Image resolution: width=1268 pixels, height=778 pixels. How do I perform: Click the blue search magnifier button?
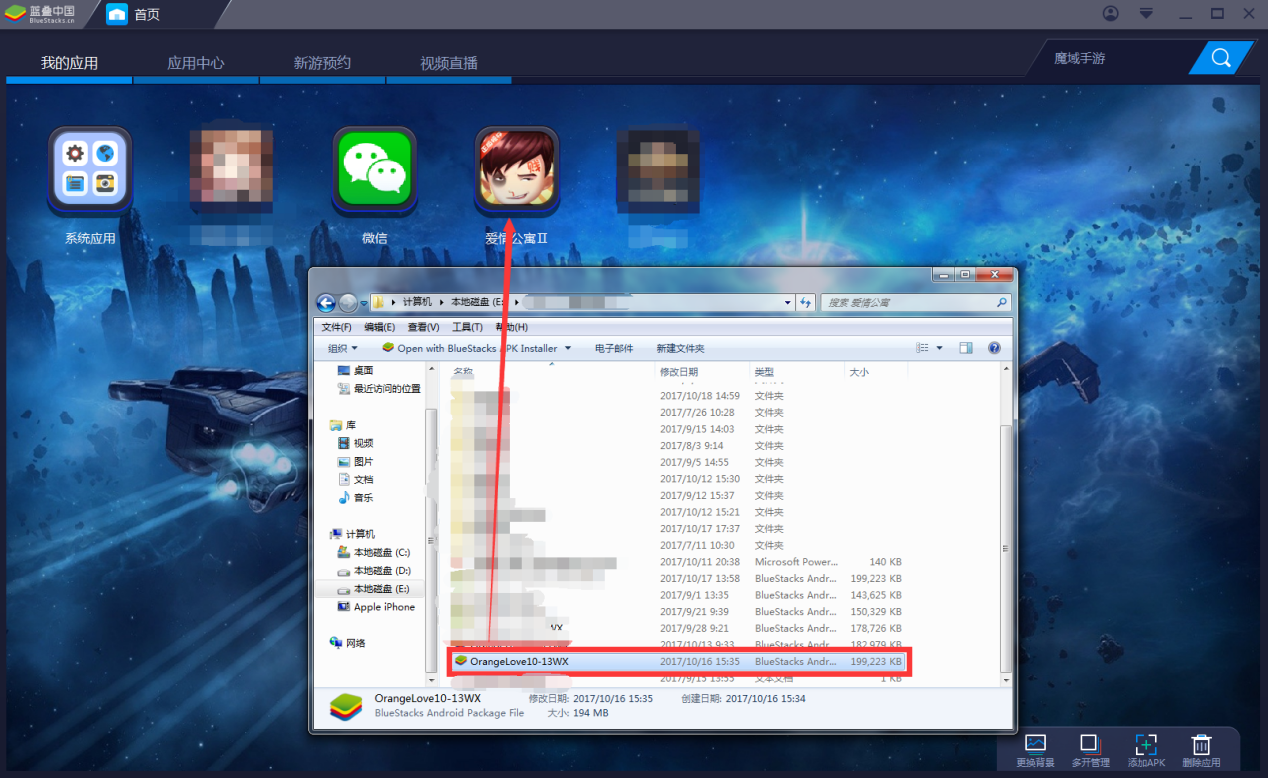[1221, 58]
